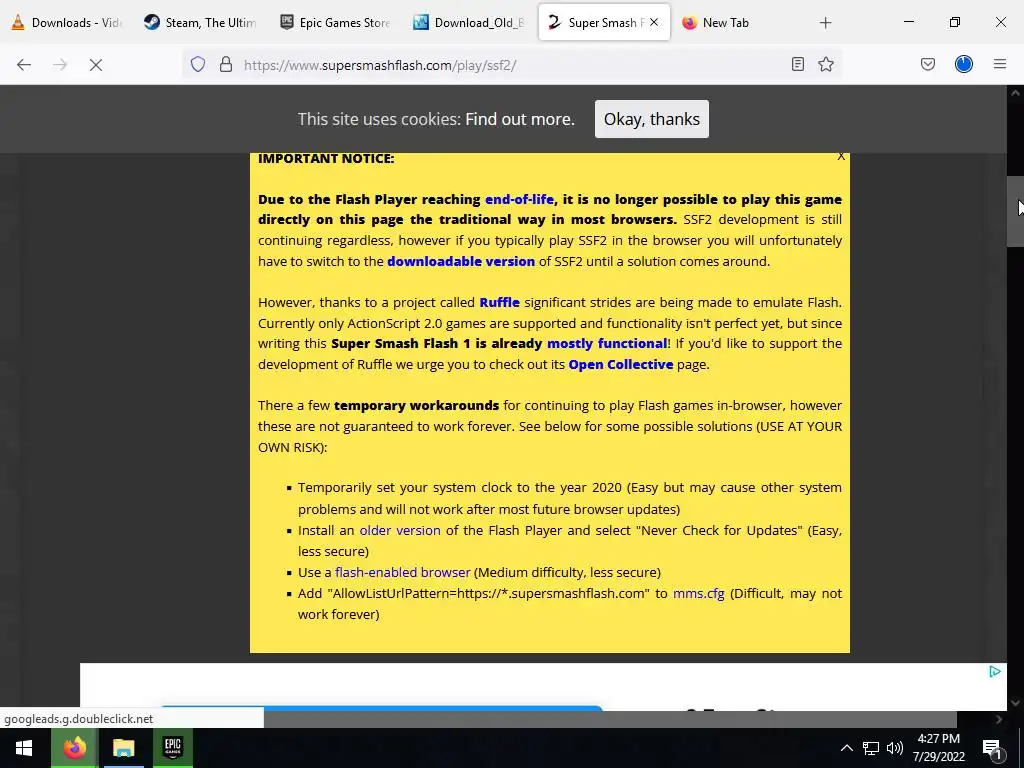This screenshot has width=1024, height=768.
Task: Click the horizontal scrollbar at page bottom
Action: 610,719
